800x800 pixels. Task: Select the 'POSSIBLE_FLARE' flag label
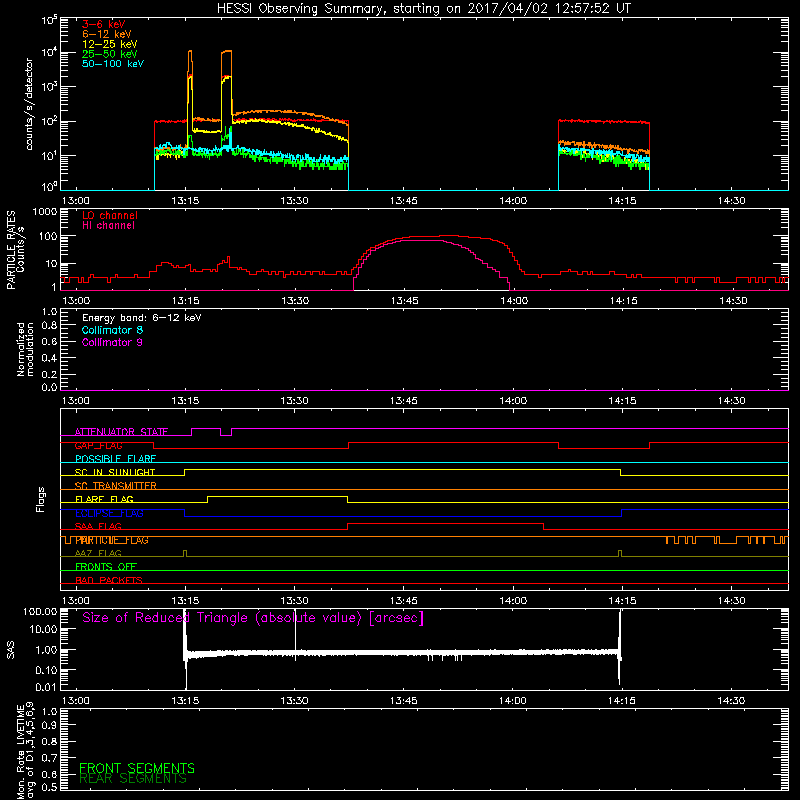click(115, 459)
